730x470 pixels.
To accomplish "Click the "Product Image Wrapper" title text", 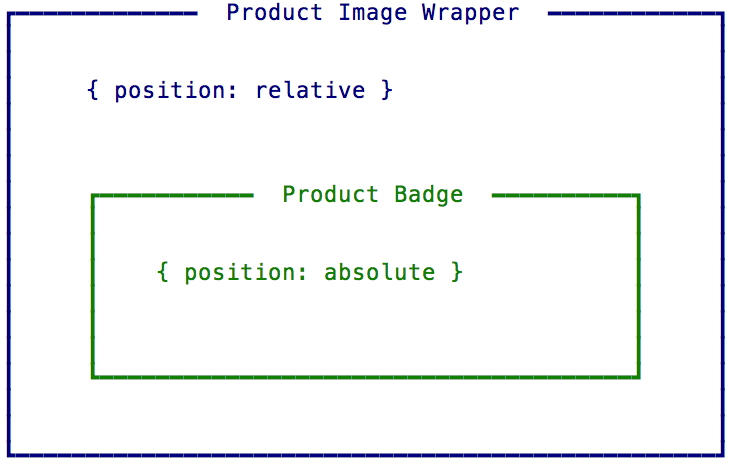I will tap(373, 13).
